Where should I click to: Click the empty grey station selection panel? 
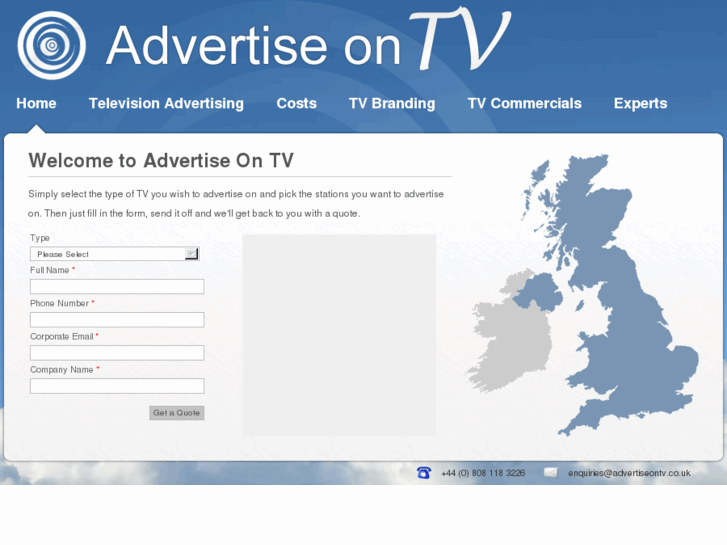(x=339, y=335)
